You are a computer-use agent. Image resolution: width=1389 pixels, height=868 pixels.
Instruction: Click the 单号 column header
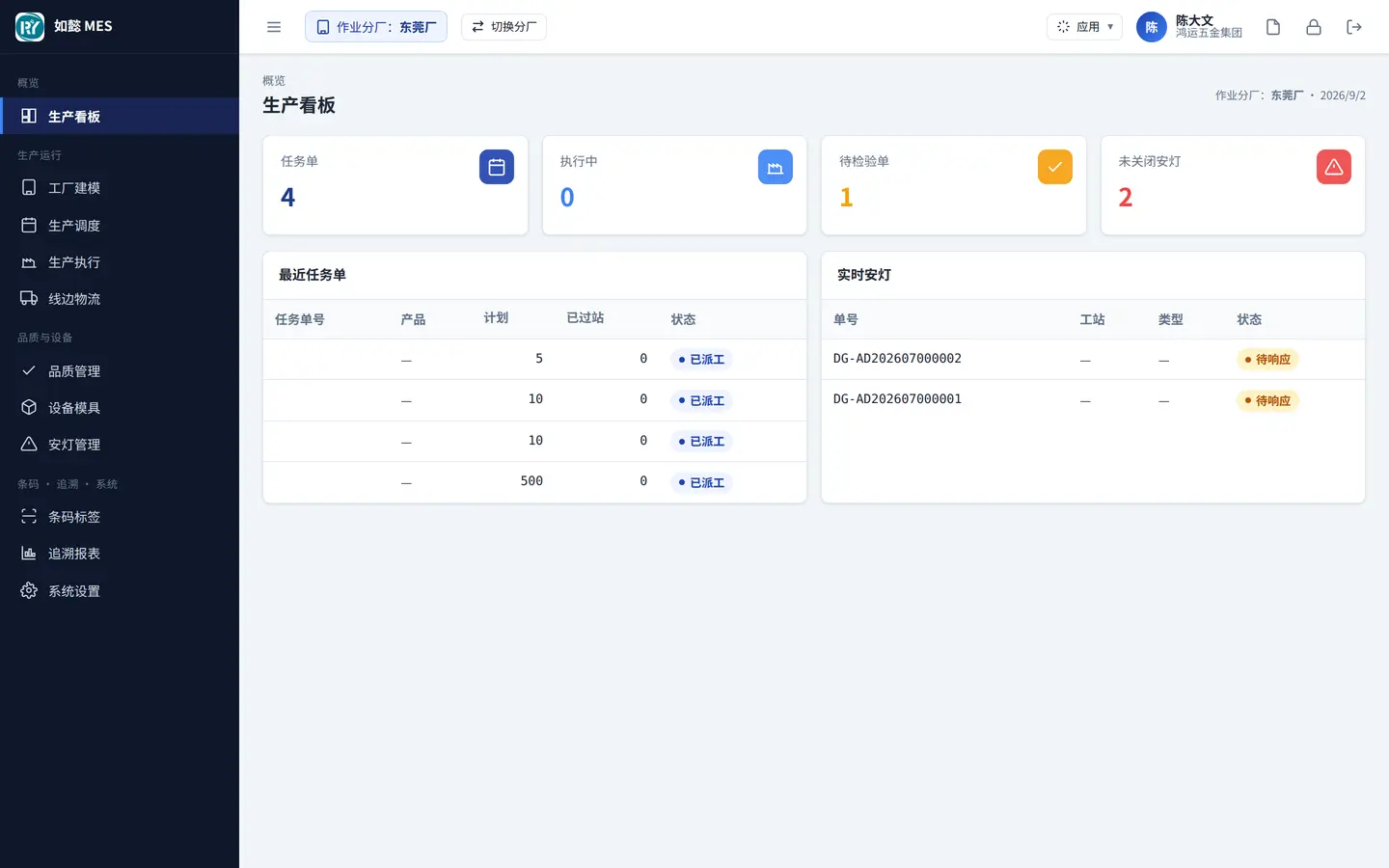[x=846, y=319]
